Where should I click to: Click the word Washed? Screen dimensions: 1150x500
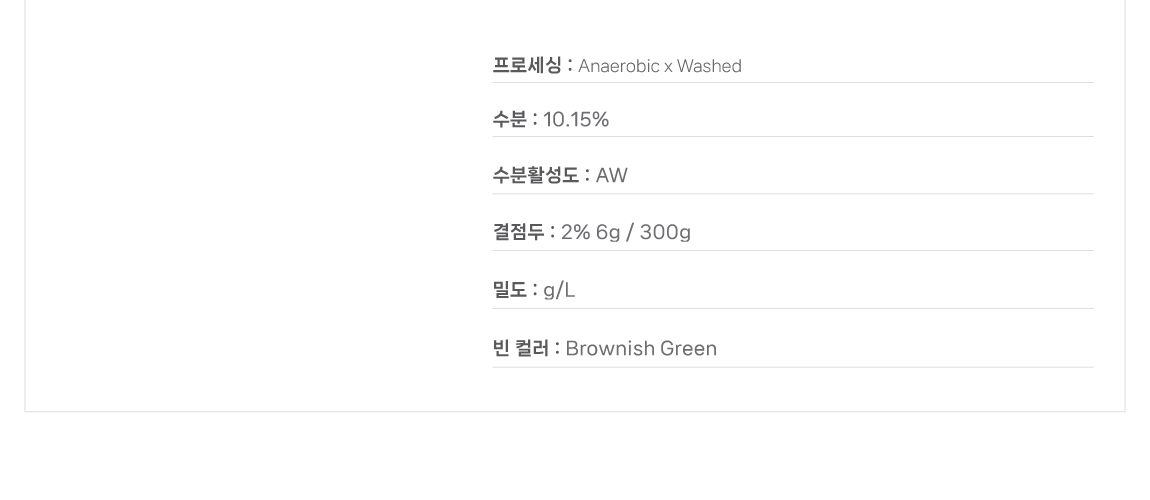tap(709, 67)
